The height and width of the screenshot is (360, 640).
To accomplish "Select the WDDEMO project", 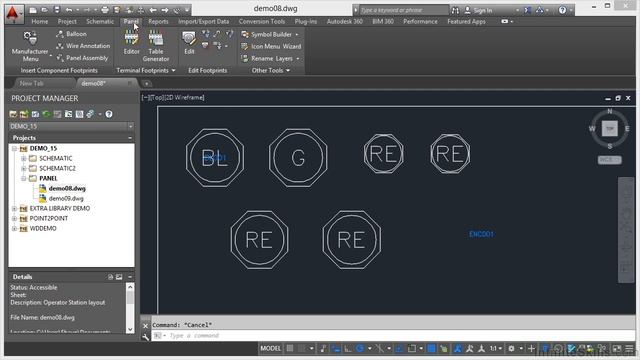I will (x=43, y=229).
